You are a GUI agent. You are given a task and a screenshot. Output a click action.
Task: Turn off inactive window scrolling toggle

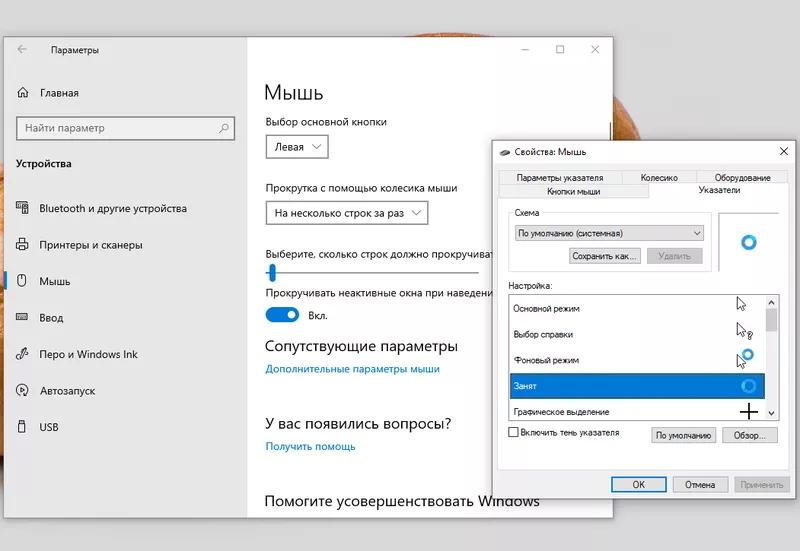tap(282, 315)
